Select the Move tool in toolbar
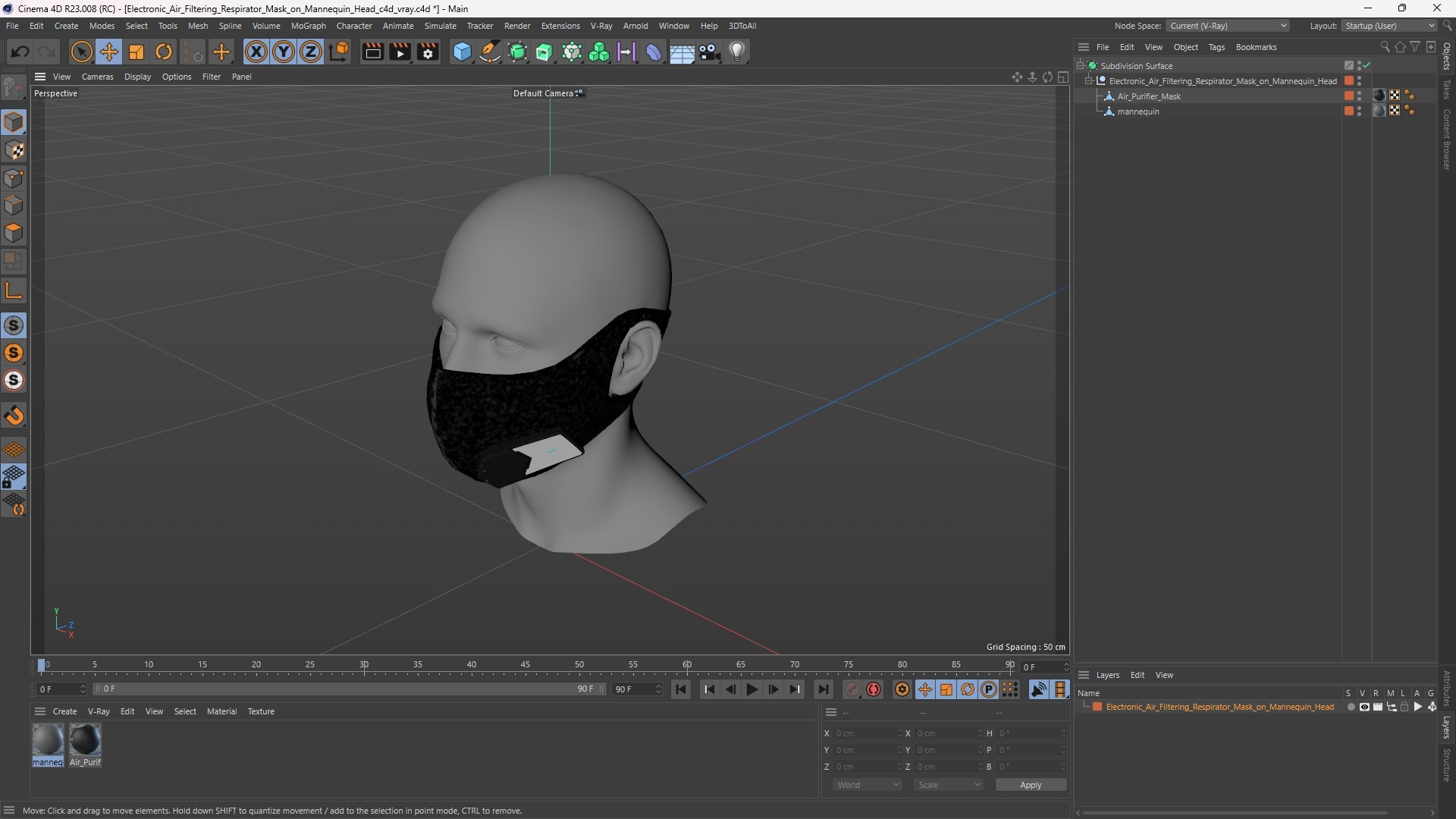 click(x=109, y=52)
